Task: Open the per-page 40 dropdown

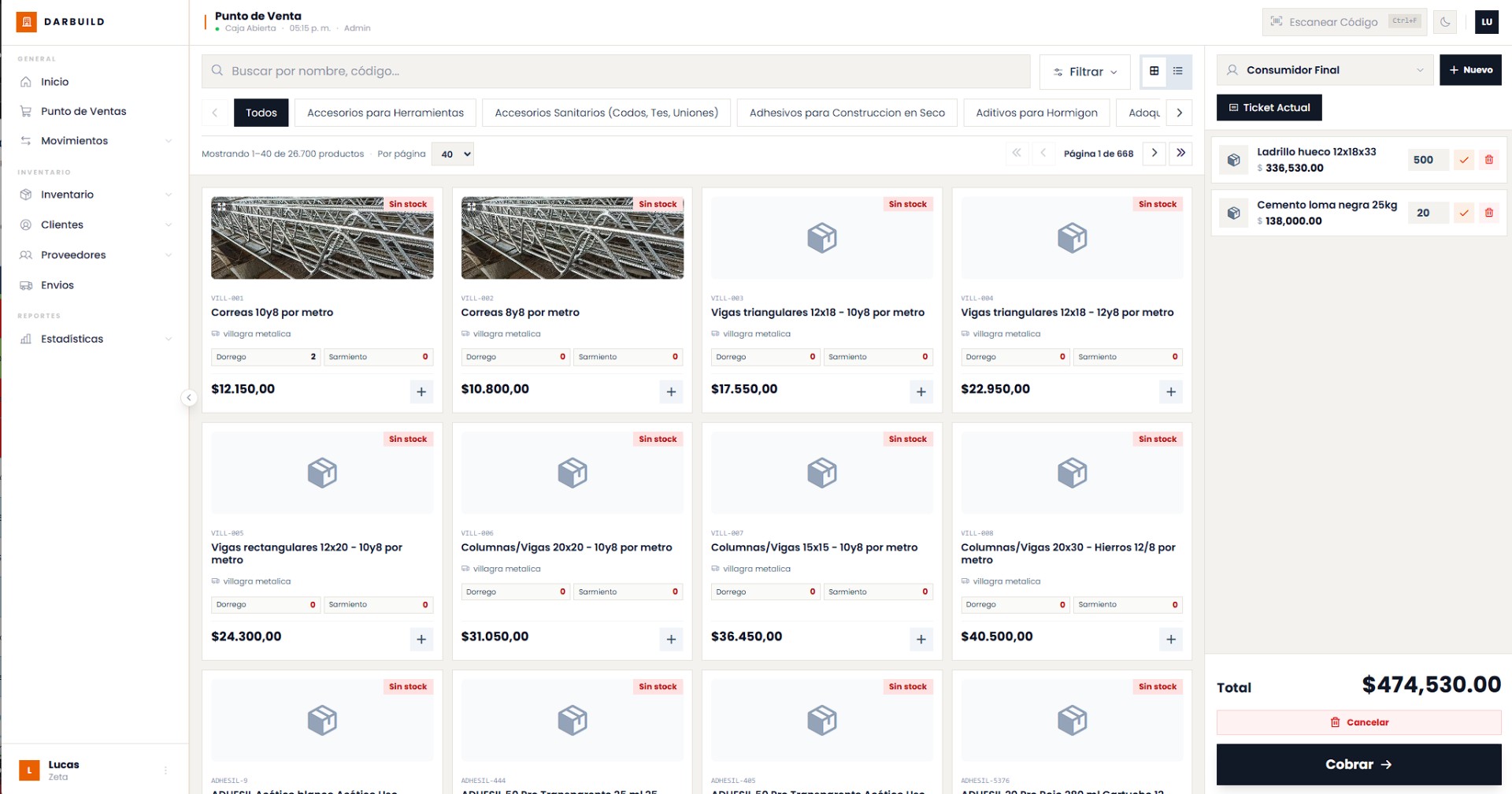Action: [x=453, y=154]
